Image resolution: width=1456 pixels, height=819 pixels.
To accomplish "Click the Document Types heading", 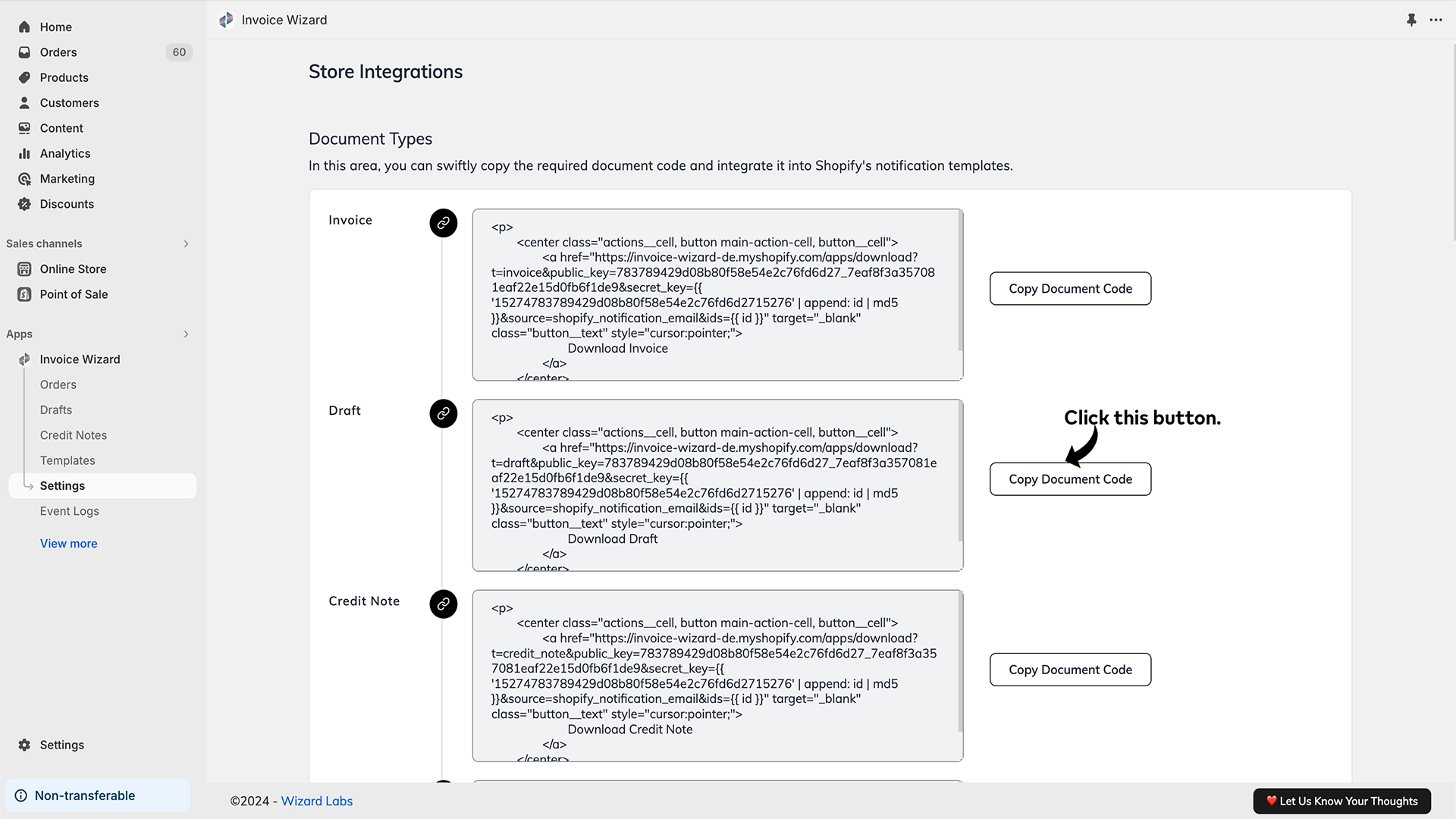I will pos(370,139).
